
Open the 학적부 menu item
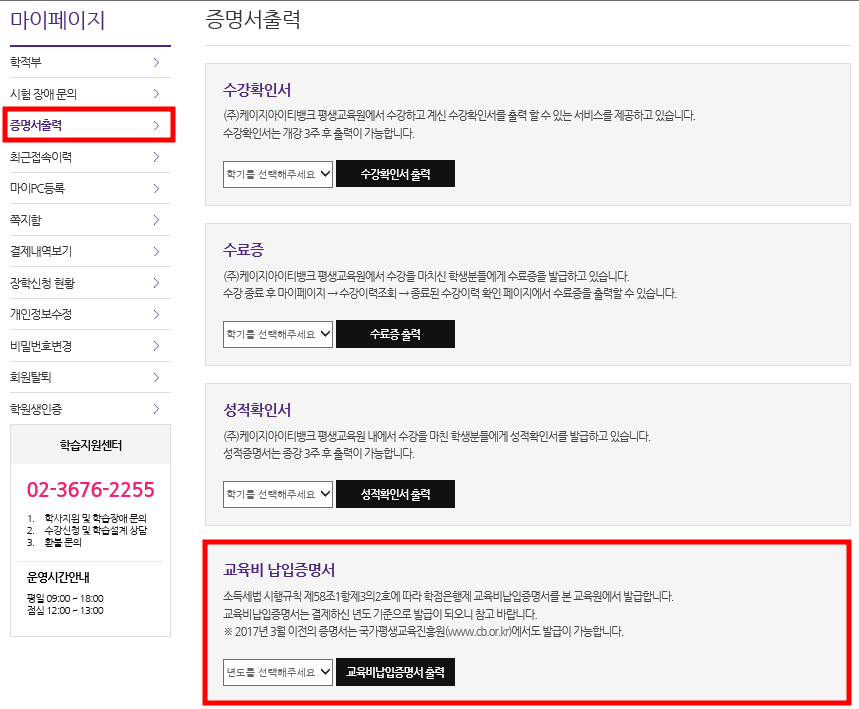(x=90, y=62)
